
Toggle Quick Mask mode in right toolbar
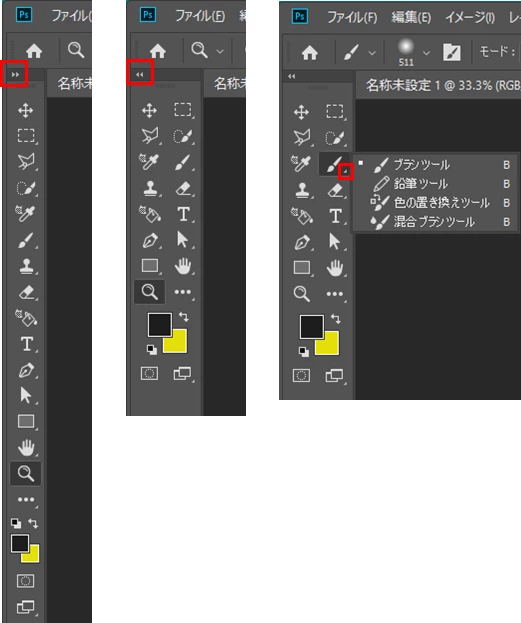pyautogui.click(x=301, y=375)
